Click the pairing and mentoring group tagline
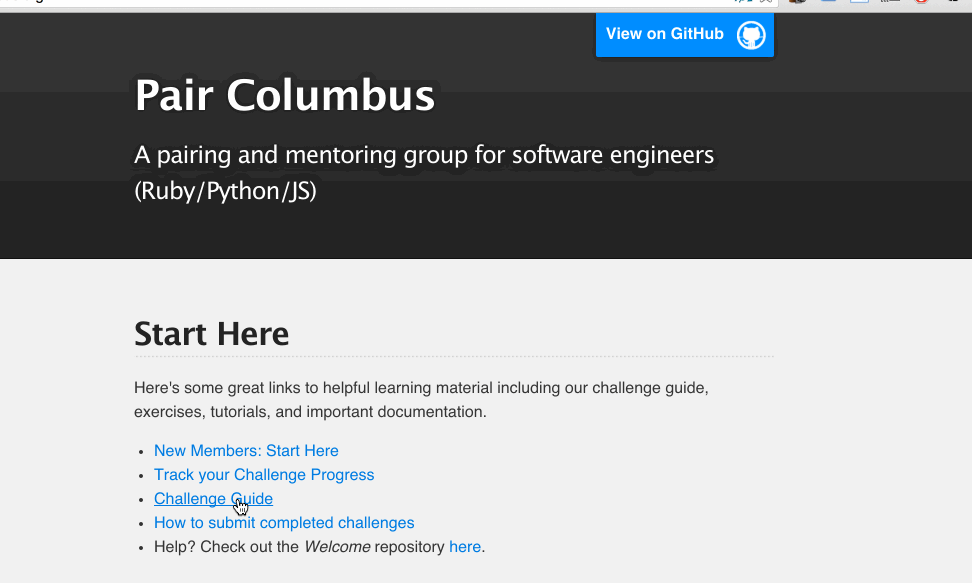 click(424, 156)
